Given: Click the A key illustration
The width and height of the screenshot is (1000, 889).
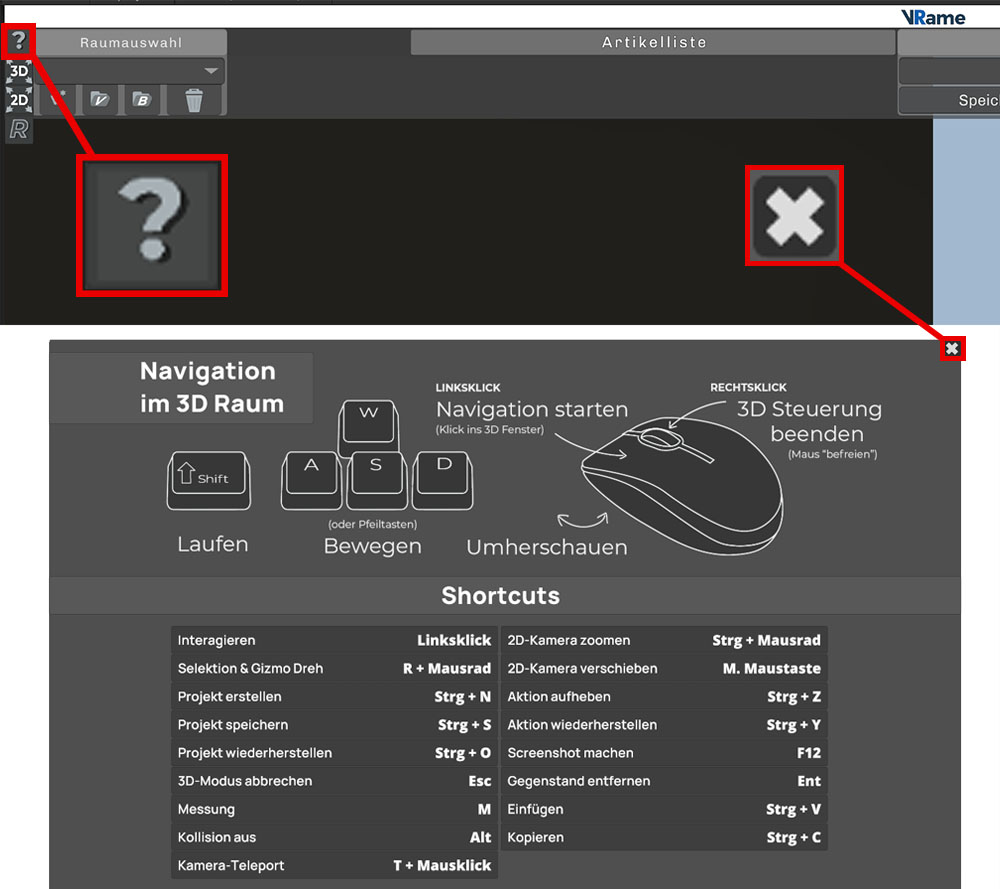Looking at the screenshot, I should (x=311, y=480).
